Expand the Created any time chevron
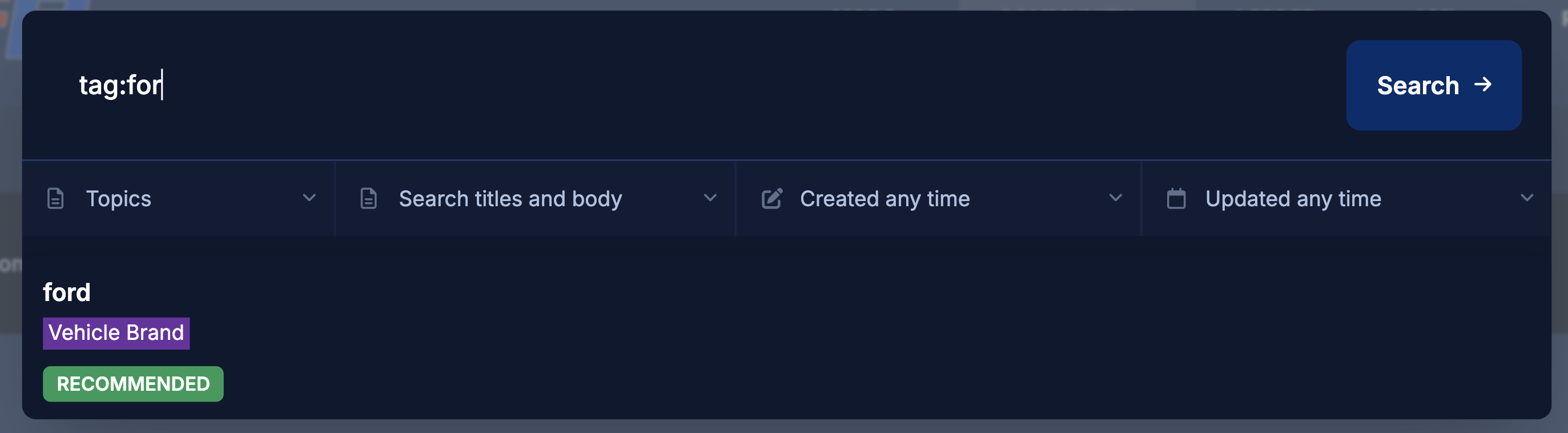1568x433 pixels. 1115,198
